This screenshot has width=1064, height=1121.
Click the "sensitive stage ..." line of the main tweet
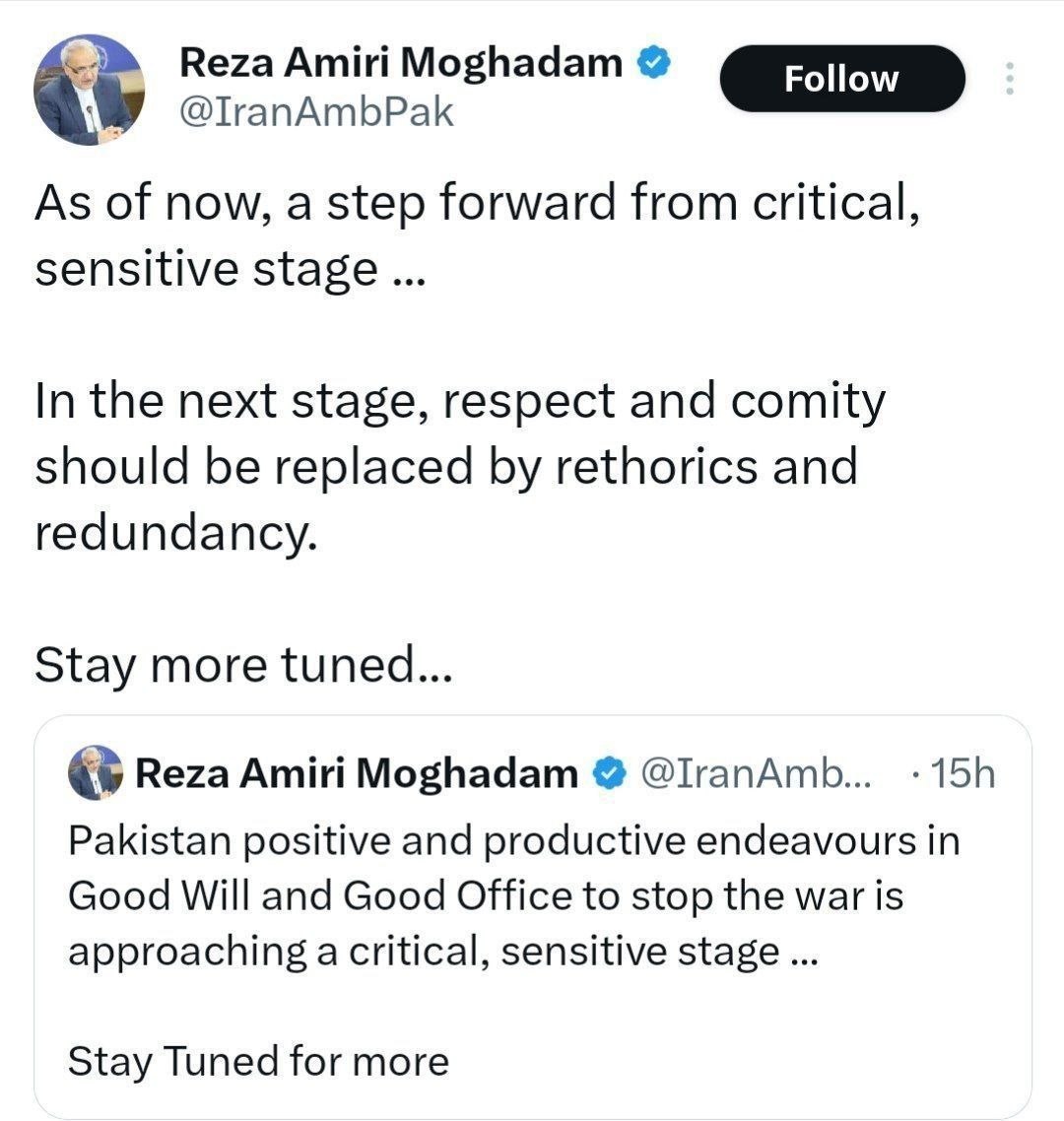coord(229,269)
